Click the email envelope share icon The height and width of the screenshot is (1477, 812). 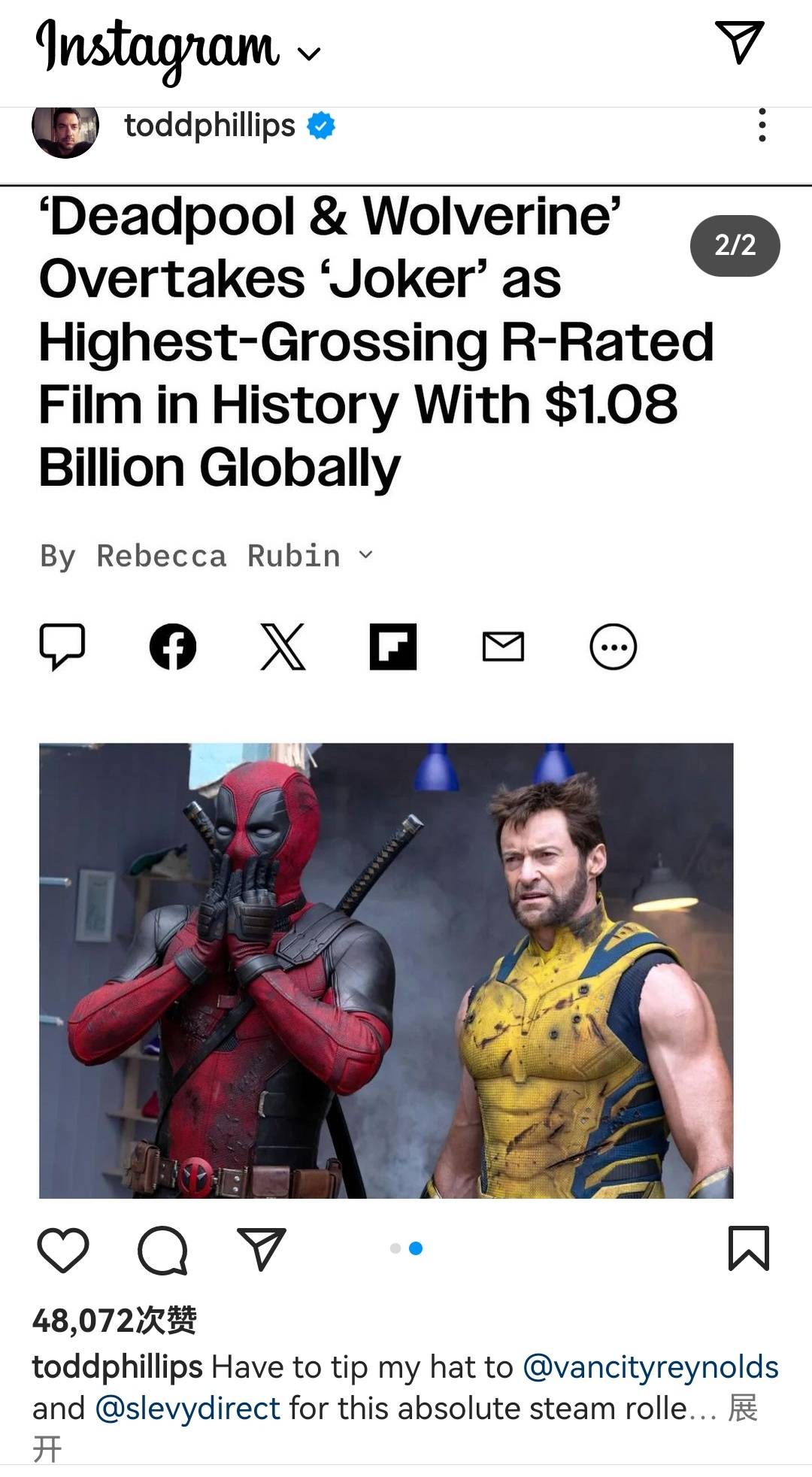tap(503, 647)
